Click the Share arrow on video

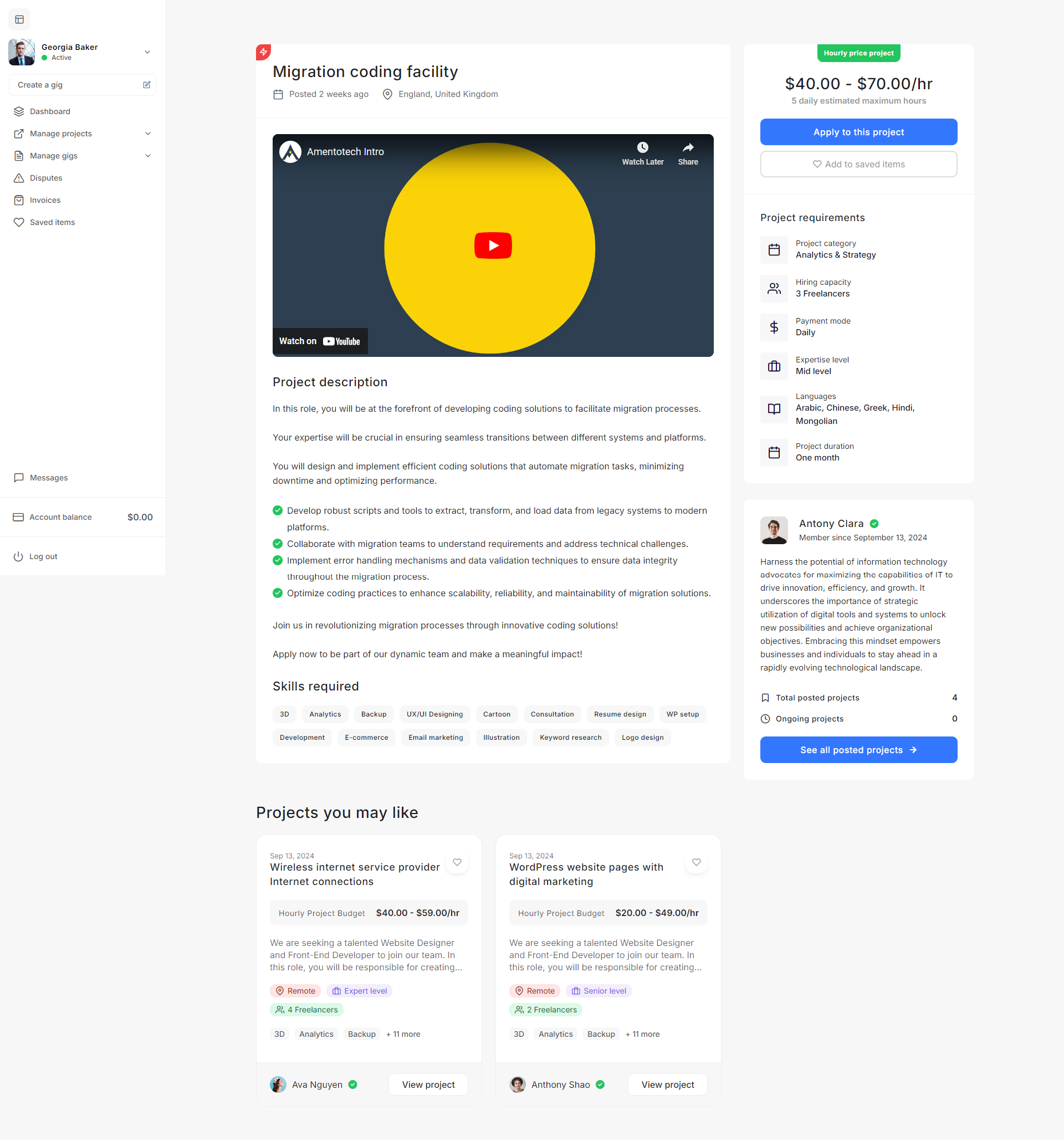coord(688,148)
